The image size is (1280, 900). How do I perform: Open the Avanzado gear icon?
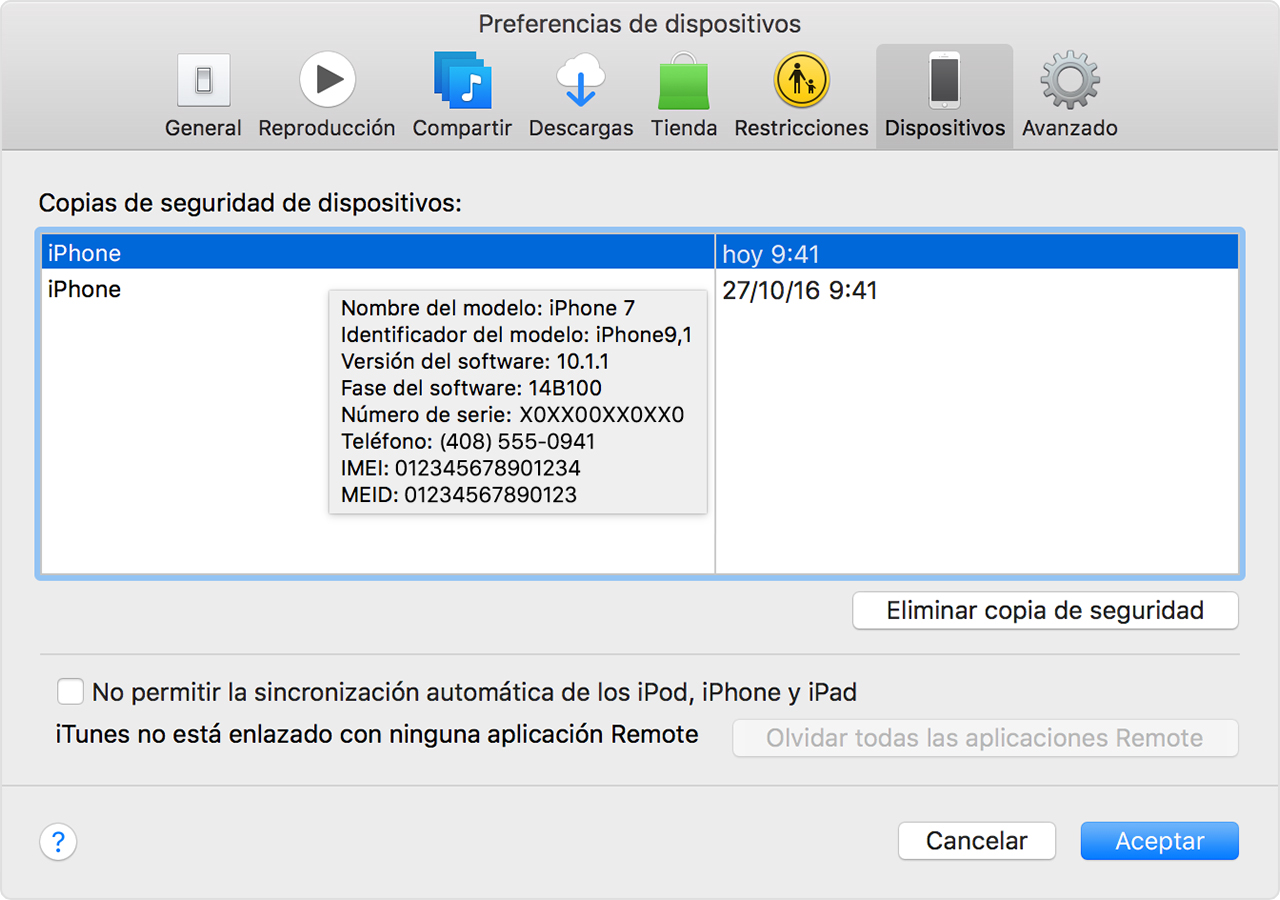1070,81
